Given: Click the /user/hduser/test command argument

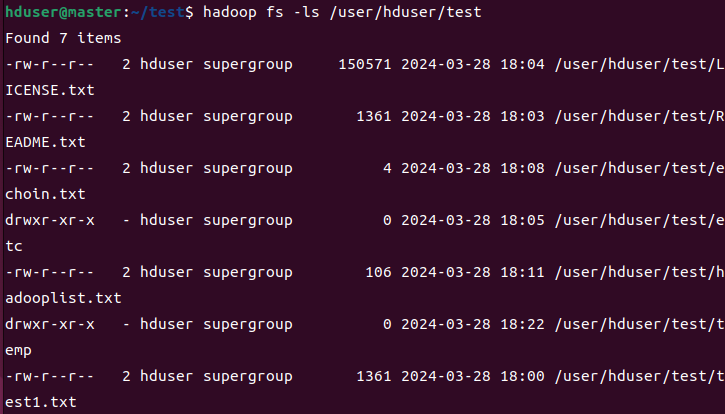Looking at the screenshot, I should [406, 12].
